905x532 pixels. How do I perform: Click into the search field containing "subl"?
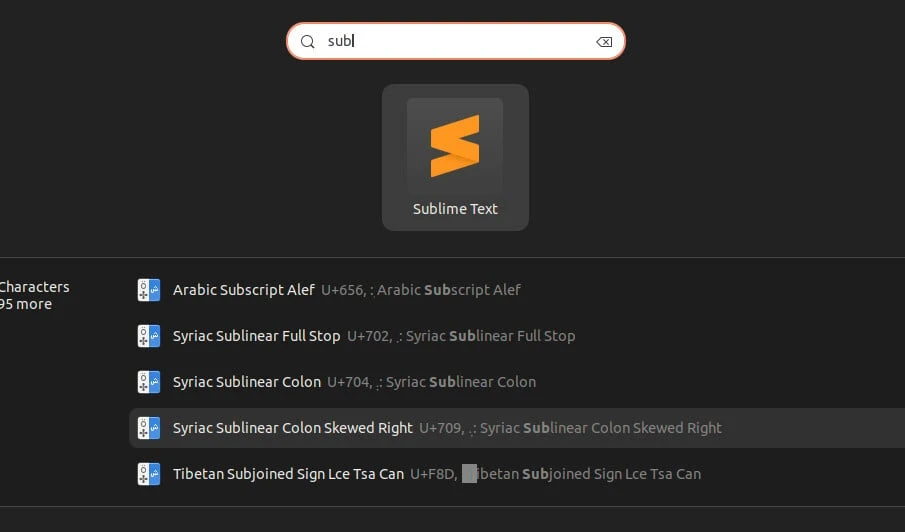point(460,42)
